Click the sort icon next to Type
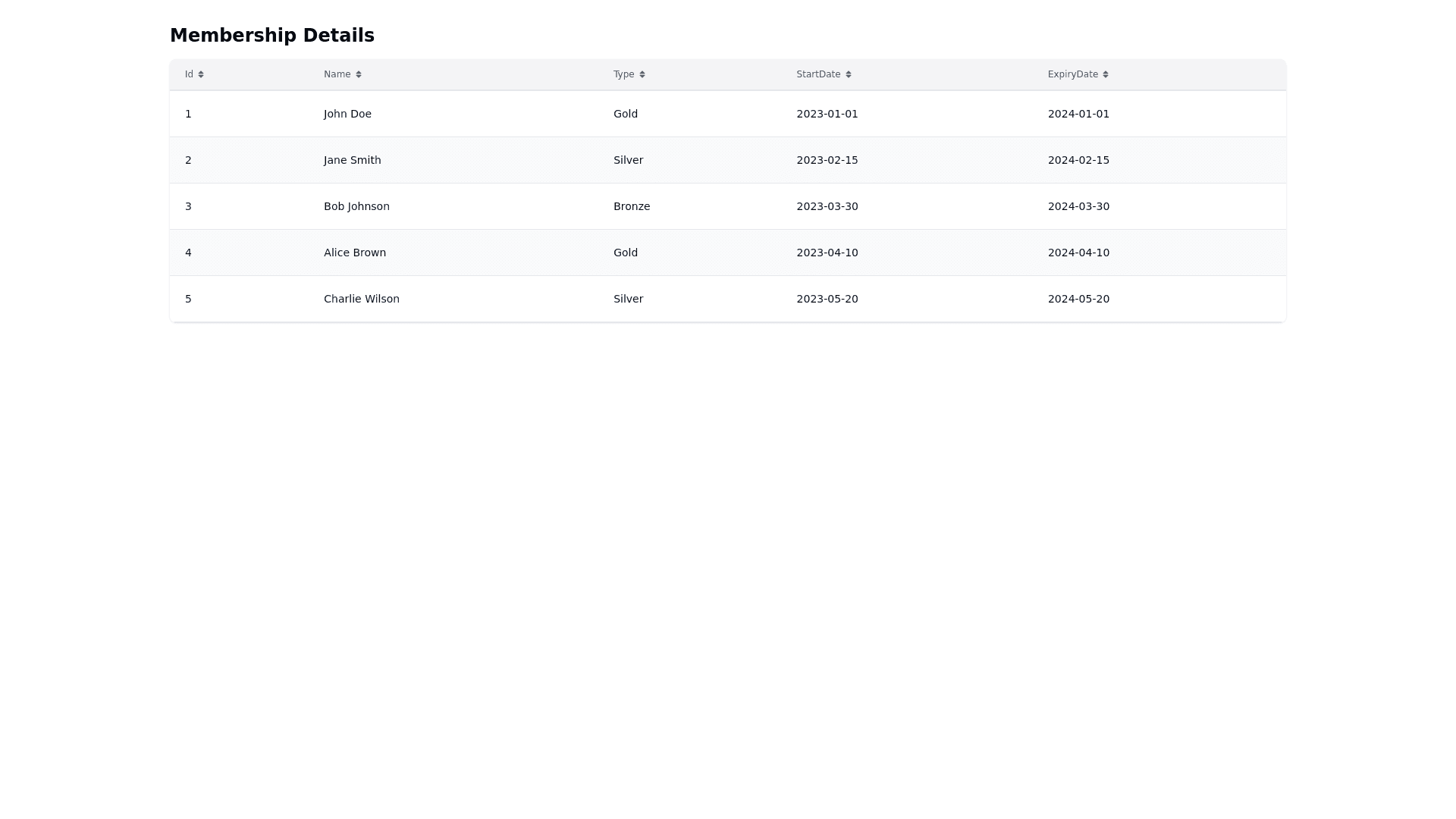The height and width of the screenshot is (819, 1456). point(642,74)
